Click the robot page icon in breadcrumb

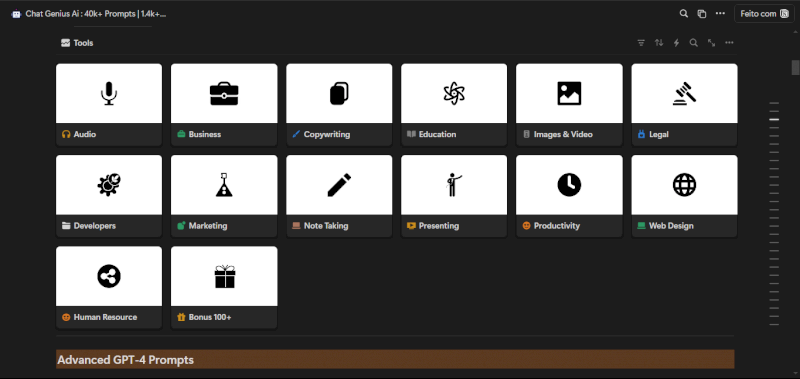click(16, 14)
